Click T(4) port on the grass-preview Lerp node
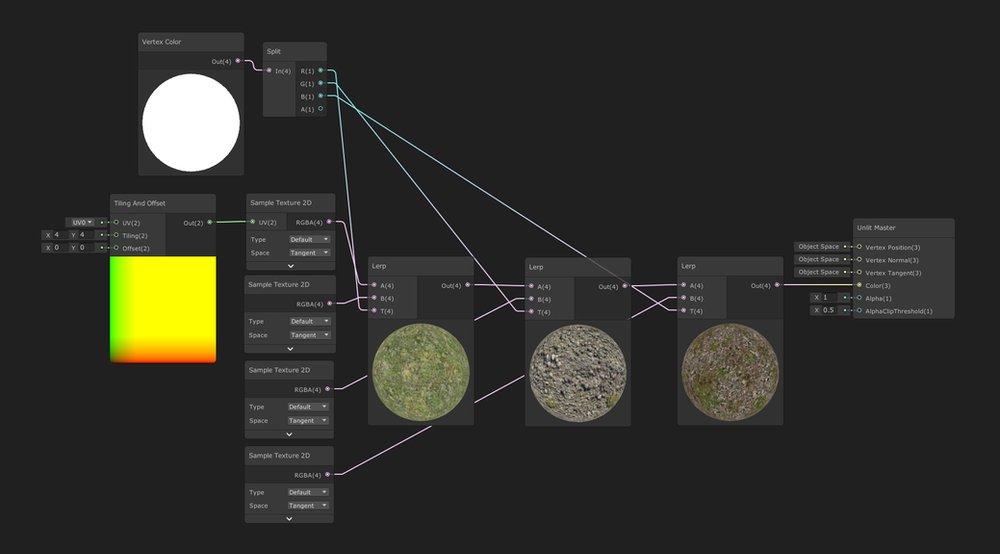This screenshot has height=554, width=1000. [x=374, y=310]
